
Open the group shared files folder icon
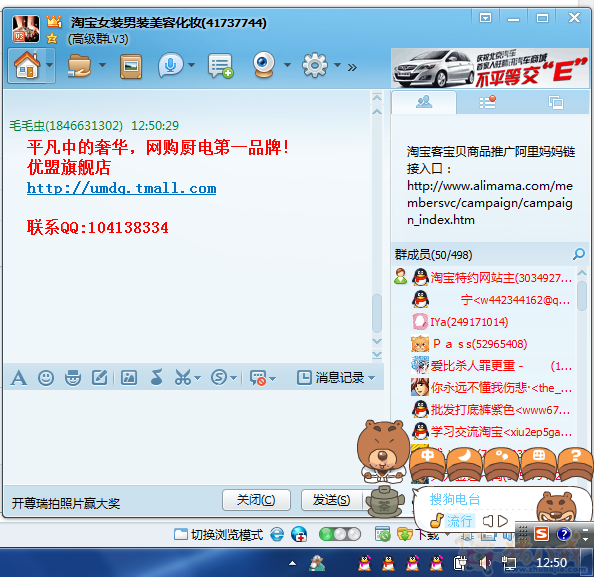[79, 66]
